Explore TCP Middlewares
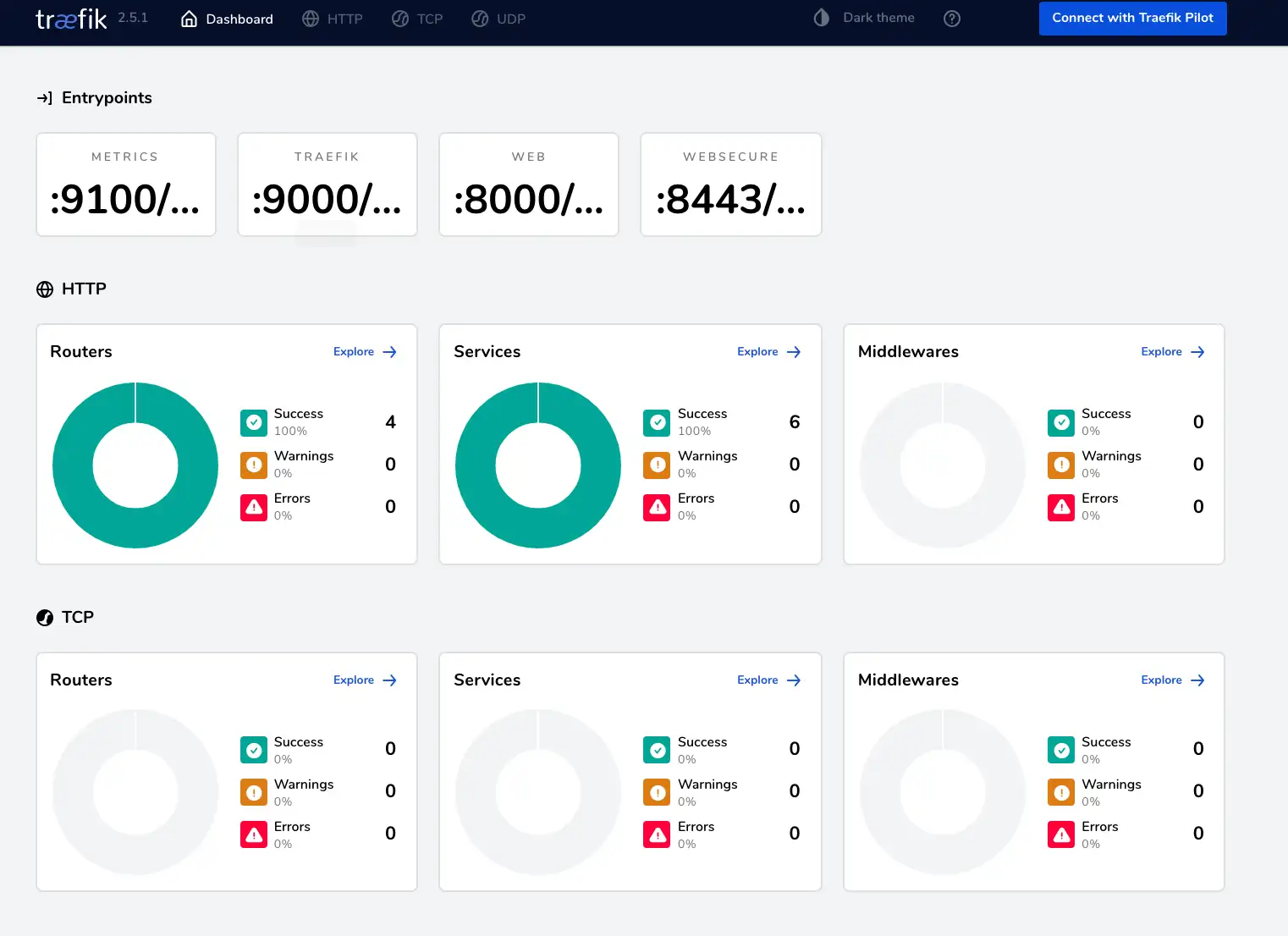 (1173, 680)
